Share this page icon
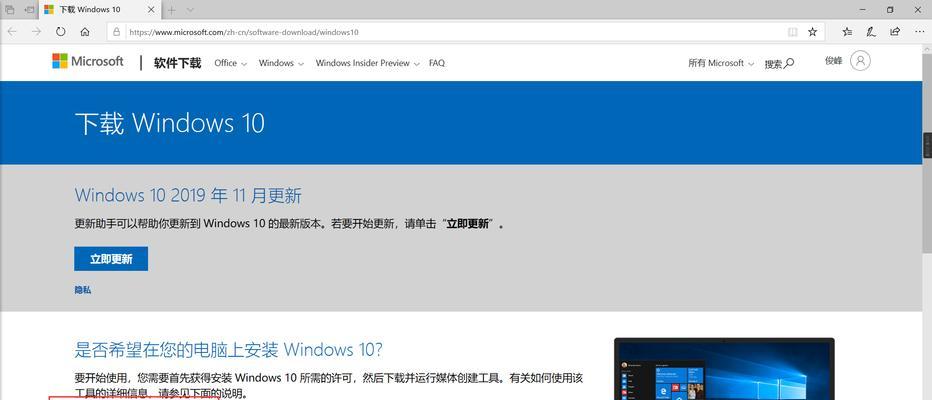Screen dimensions: 932x400 pyautogui.click(x=895, y=32)
